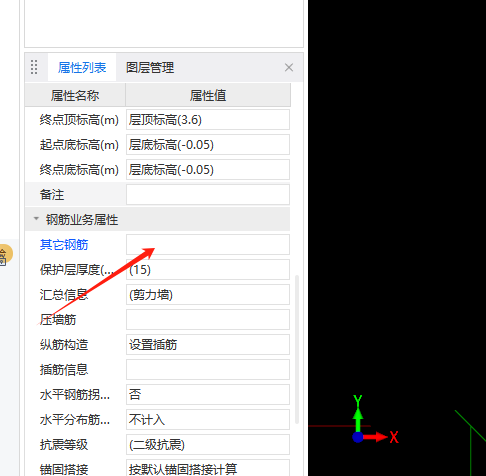Change the 水平分布筋... value 不计入

point(208,420)
